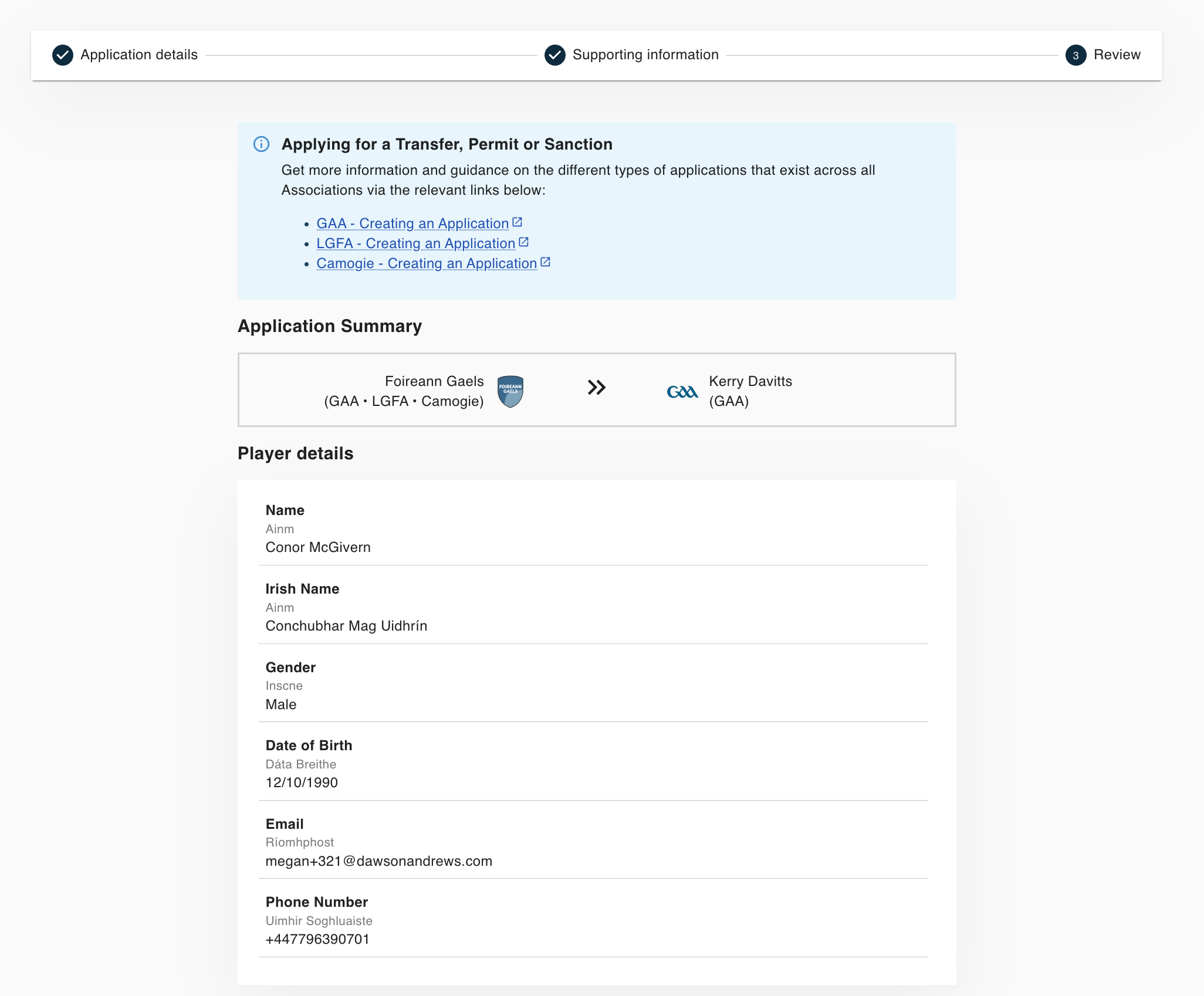1204x996 pixels.
Task: Click the double chevron transfer arrow
Action: click(x=597, y=387)
